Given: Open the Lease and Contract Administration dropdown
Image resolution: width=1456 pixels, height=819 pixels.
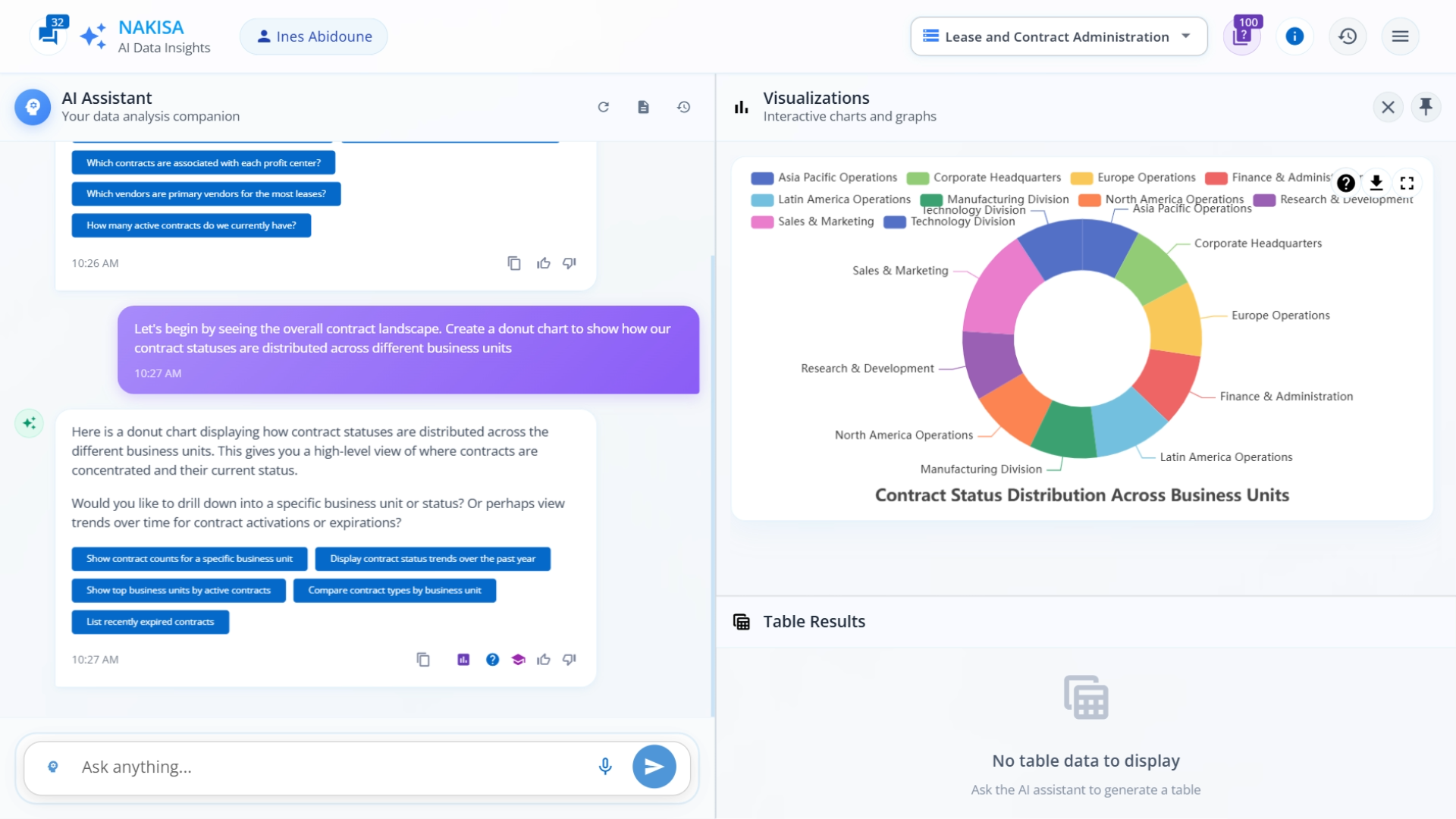Looking at the screenshot, I should [x=1058, y=36].
